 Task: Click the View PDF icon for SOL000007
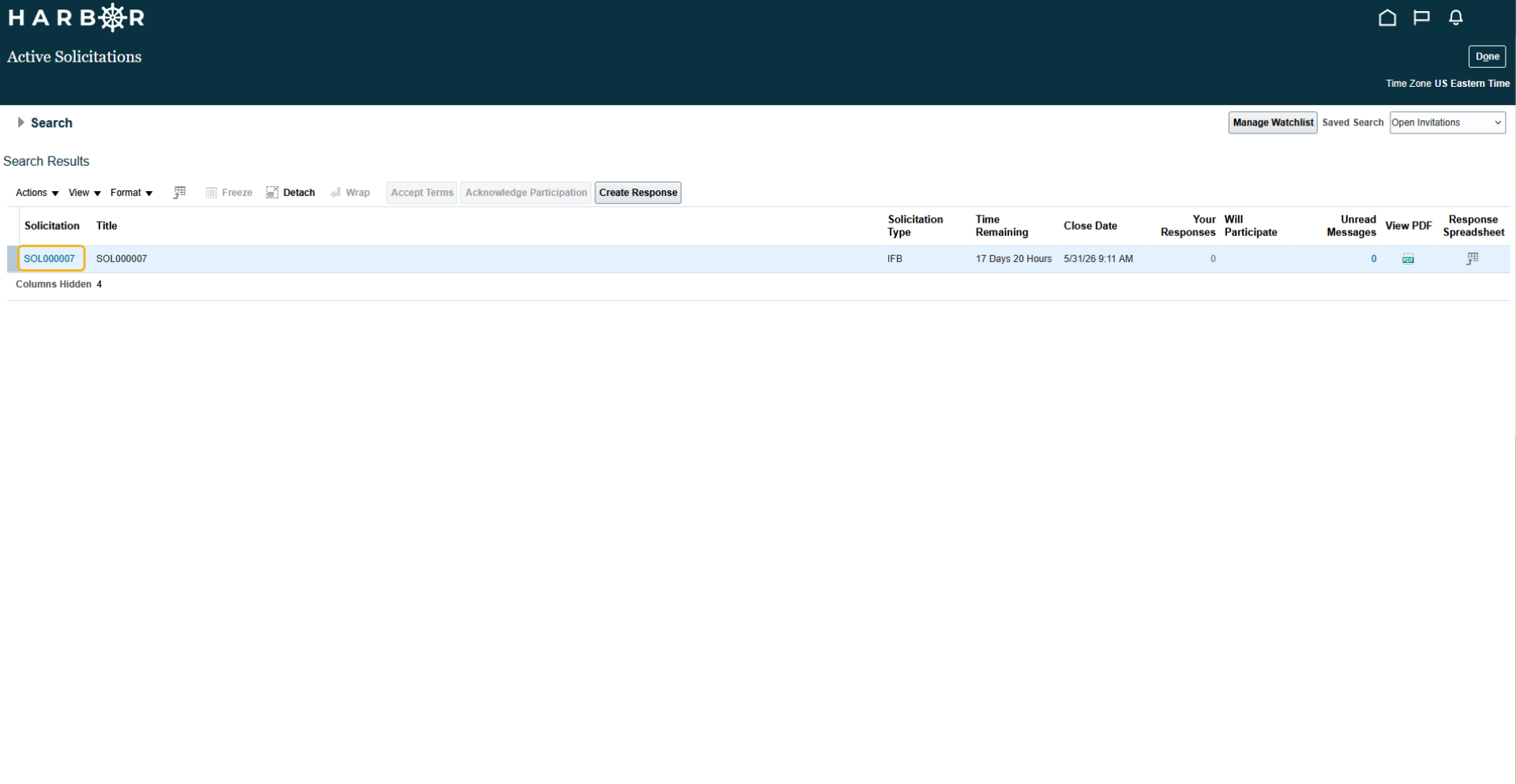click(1408, 259)
